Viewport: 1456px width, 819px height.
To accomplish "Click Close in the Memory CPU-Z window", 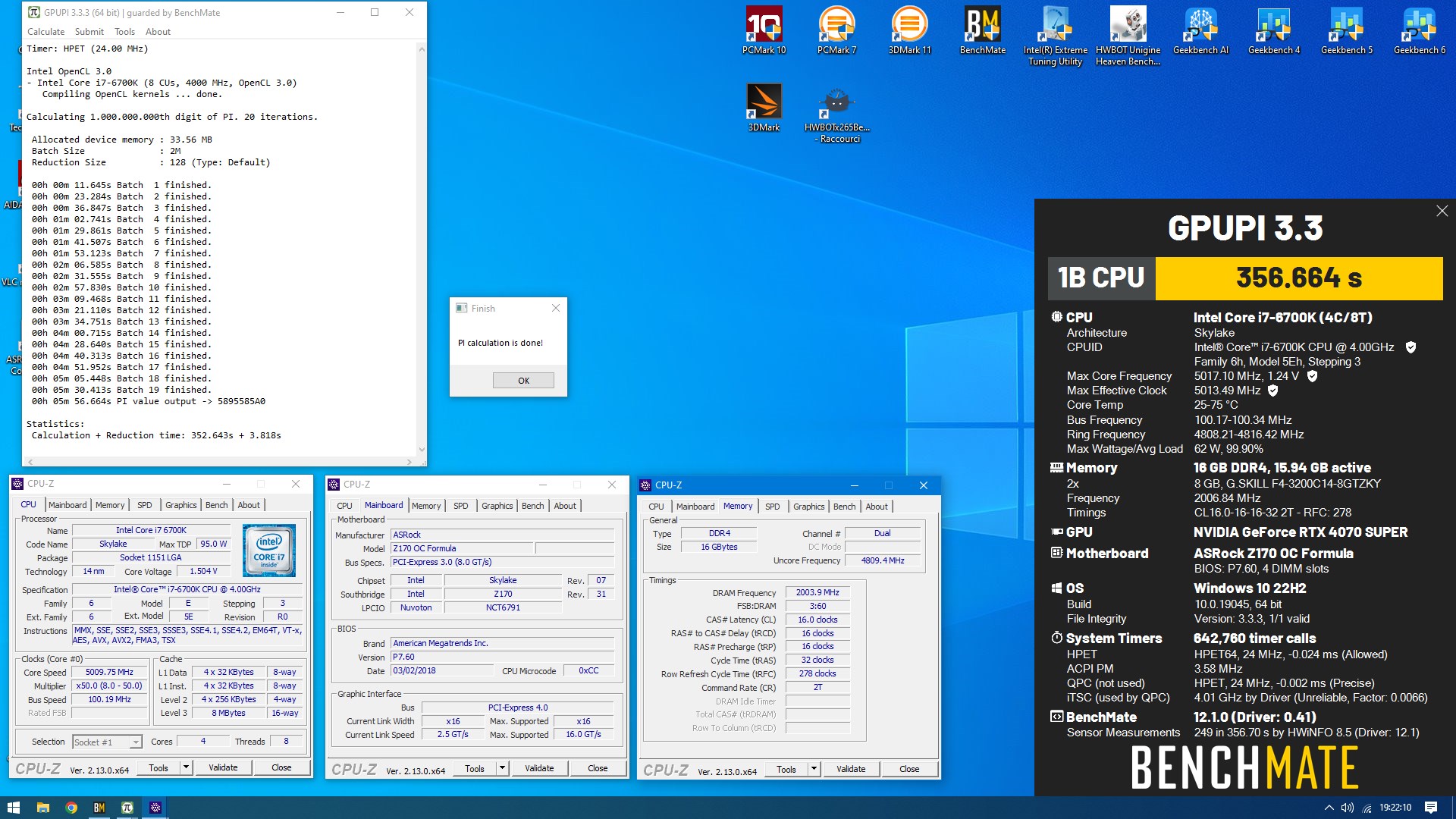I will point(909,769).
